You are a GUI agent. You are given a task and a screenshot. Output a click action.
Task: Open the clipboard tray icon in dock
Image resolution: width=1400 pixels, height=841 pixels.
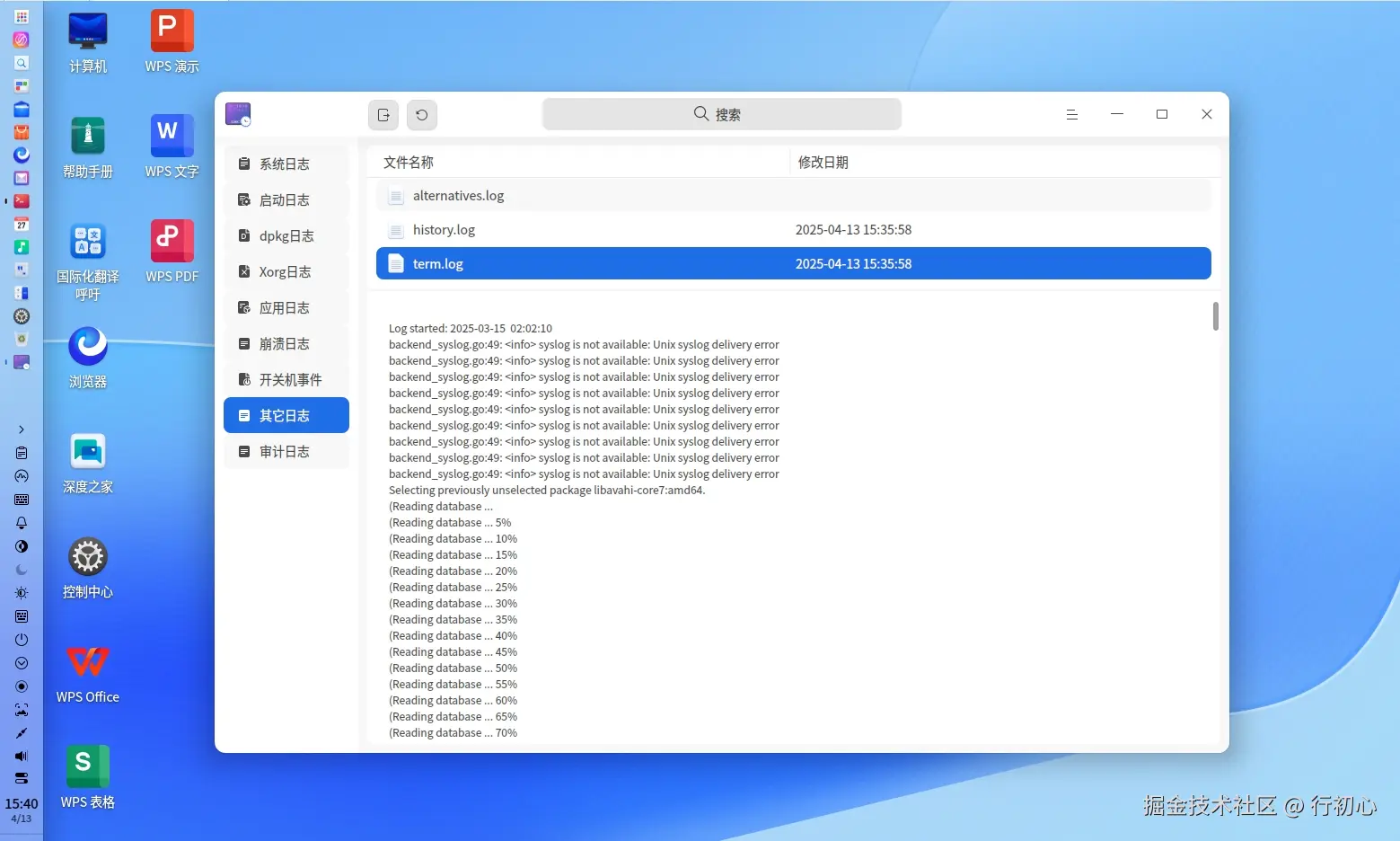pyautogui.click(x=22, y=453)
